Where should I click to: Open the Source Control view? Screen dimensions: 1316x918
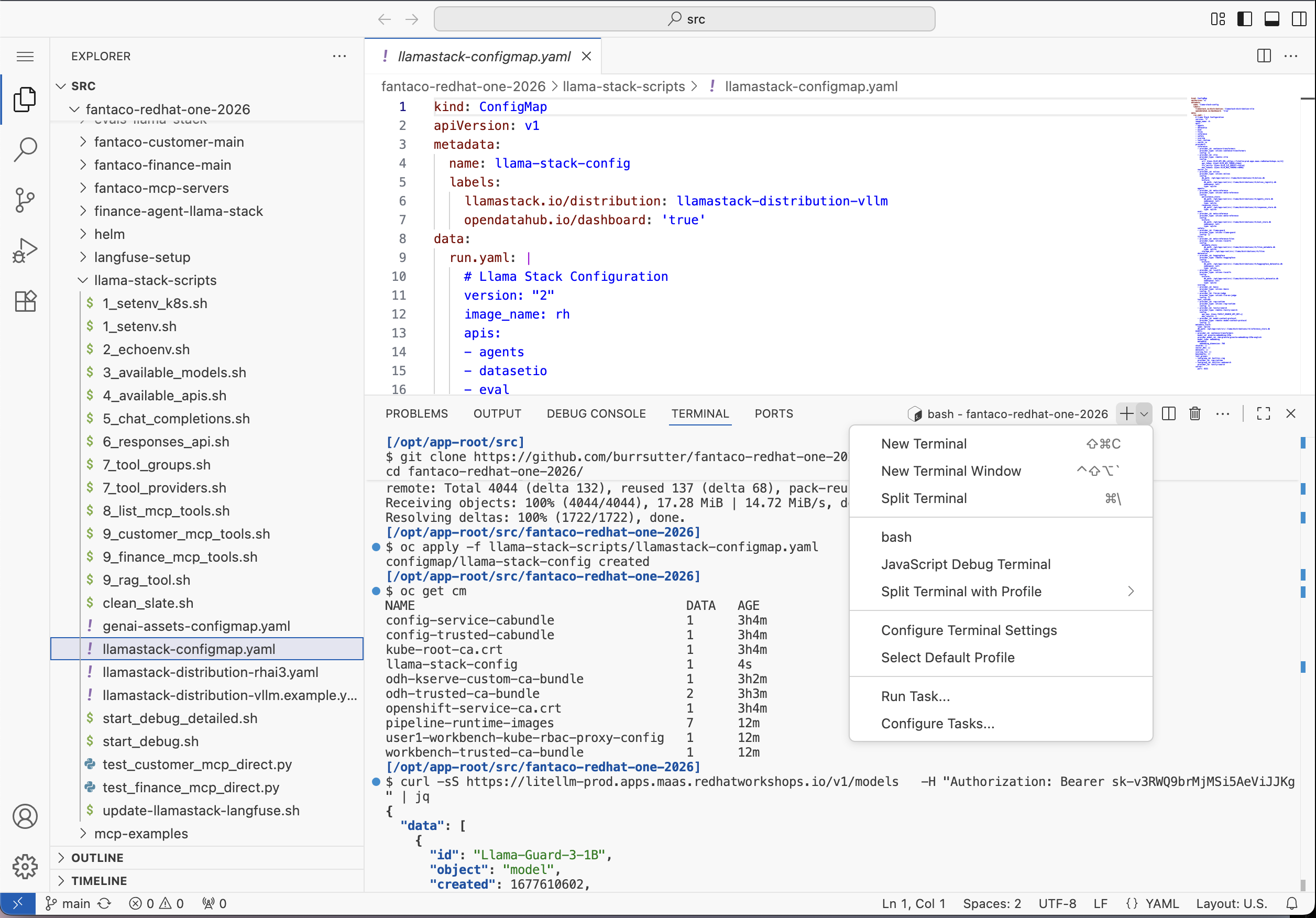[x=25, y=200]
